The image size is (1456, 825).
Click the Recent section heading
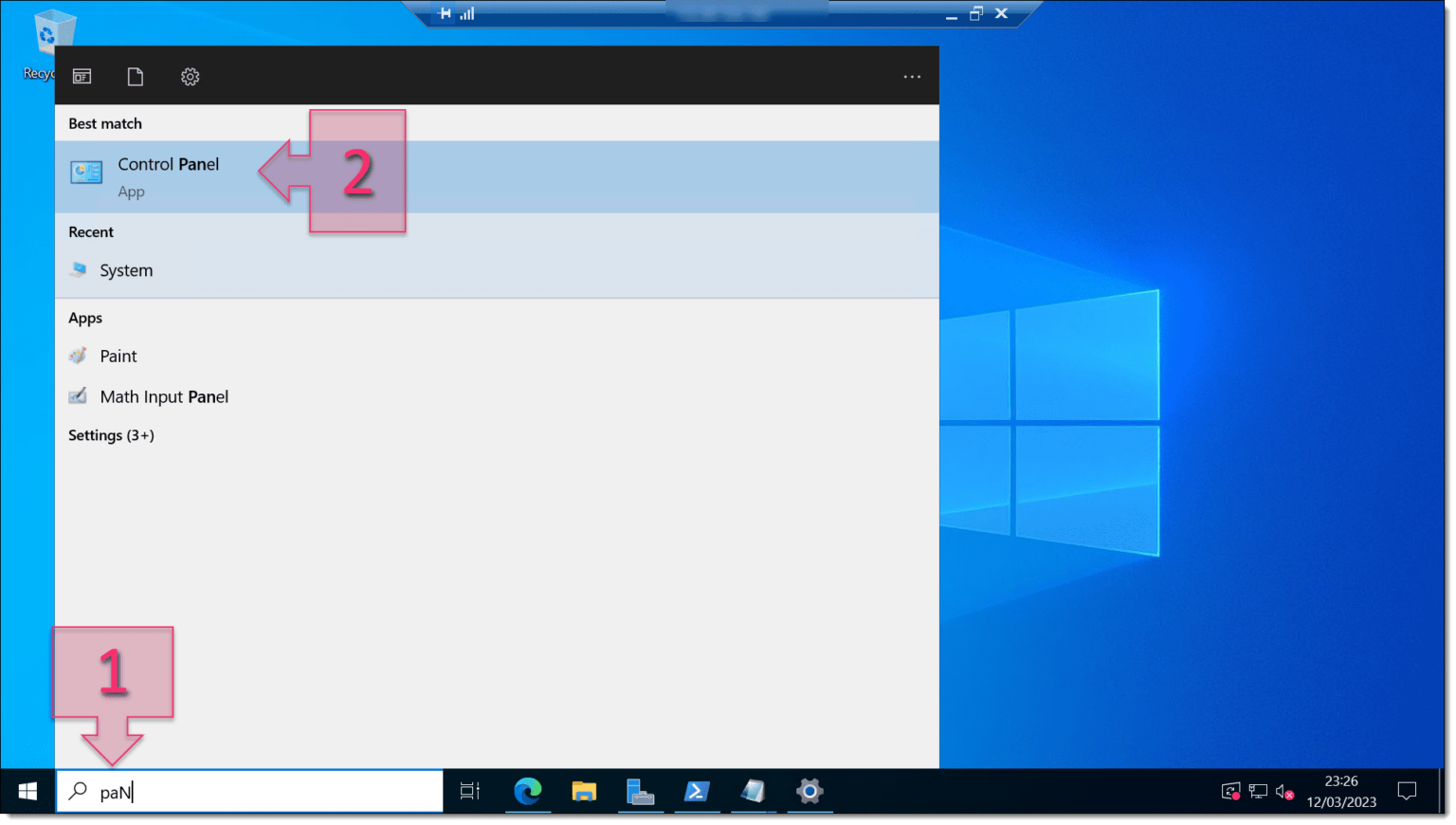coord(91,231)
